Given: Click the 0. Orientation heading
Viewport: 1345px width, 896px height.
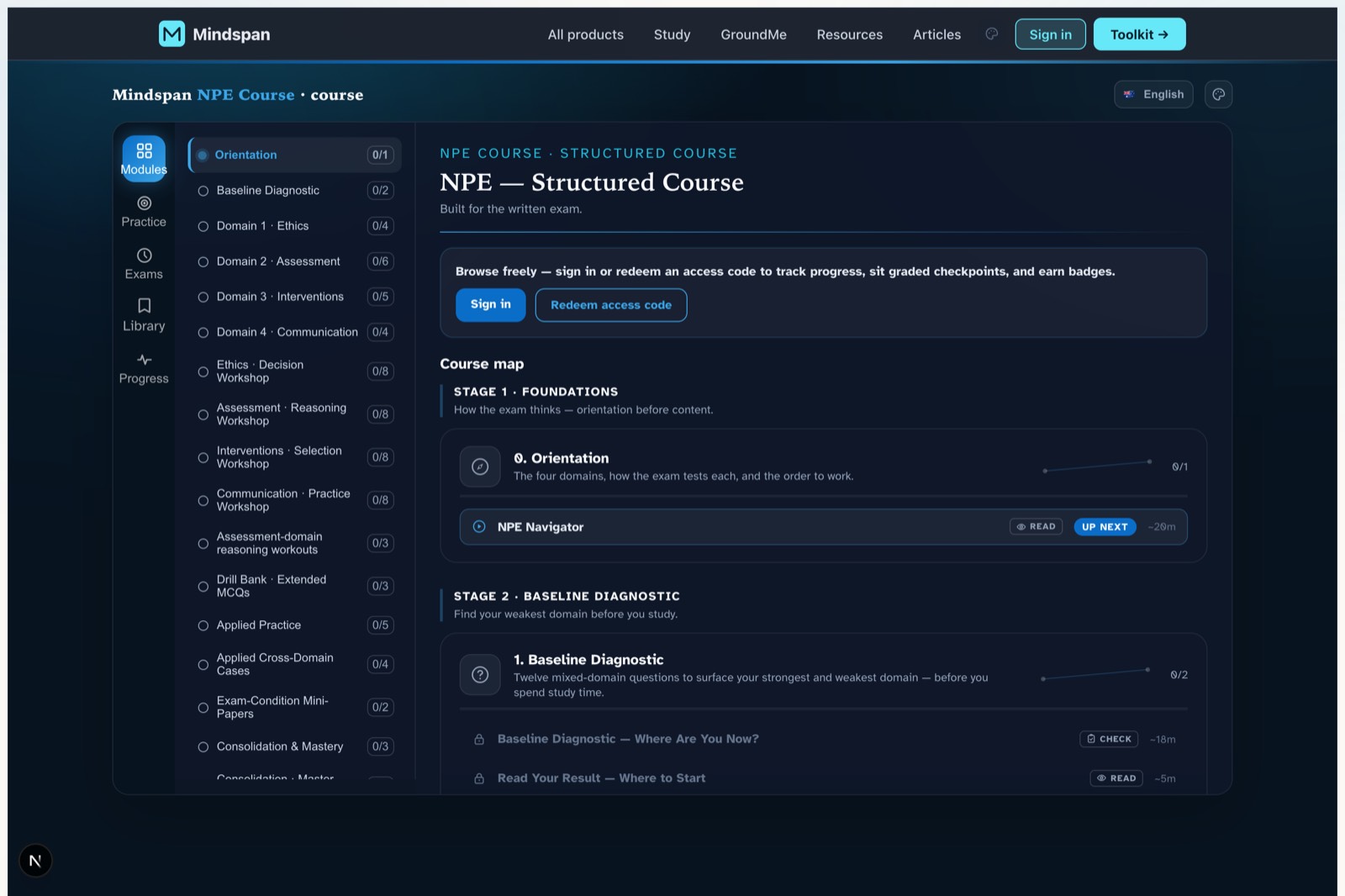Looking at the screenshot, I should tap(561, 458).
